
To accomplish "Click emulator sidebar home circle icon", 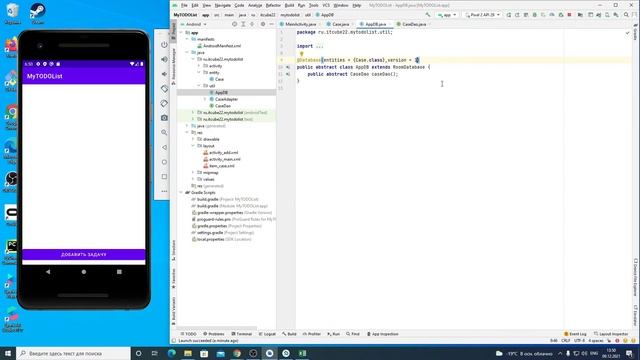I will tap(164, 162).
